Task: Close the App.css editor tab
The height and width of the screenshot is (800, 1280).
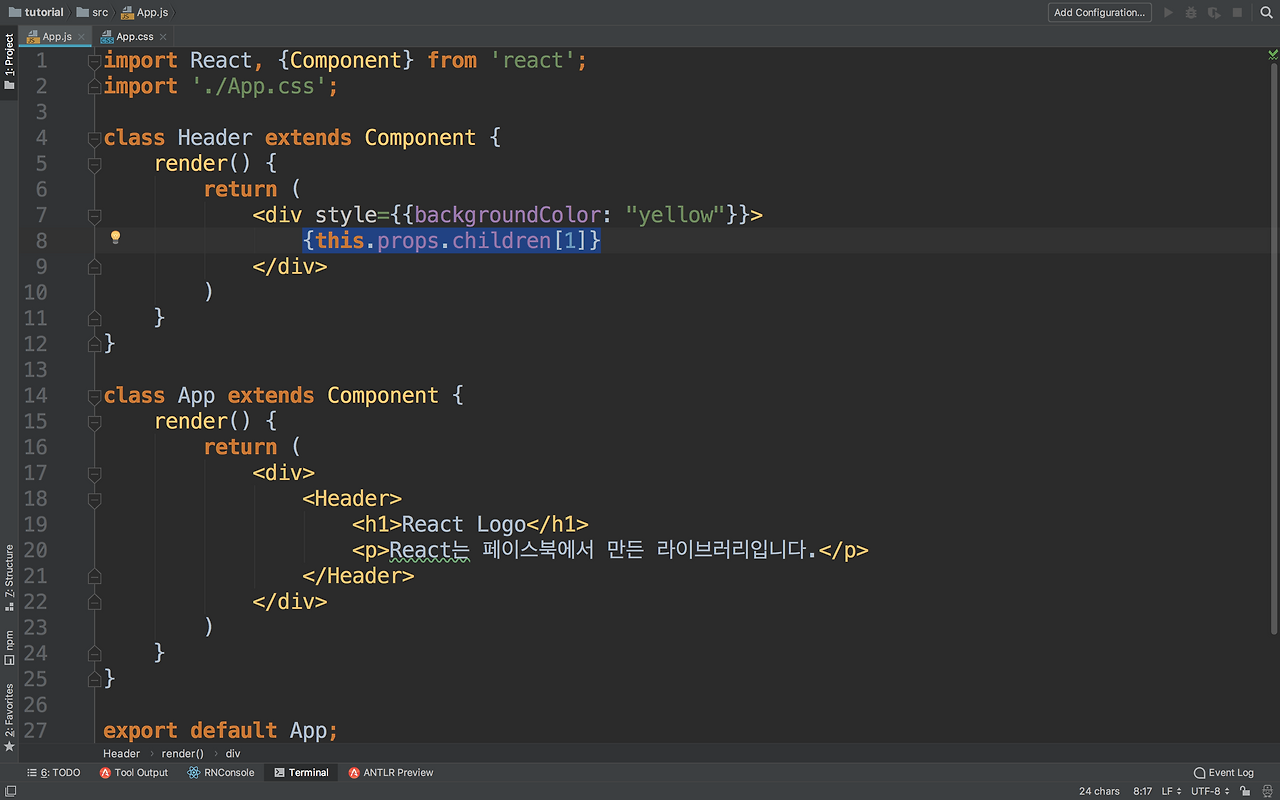Action: [163, 36]
